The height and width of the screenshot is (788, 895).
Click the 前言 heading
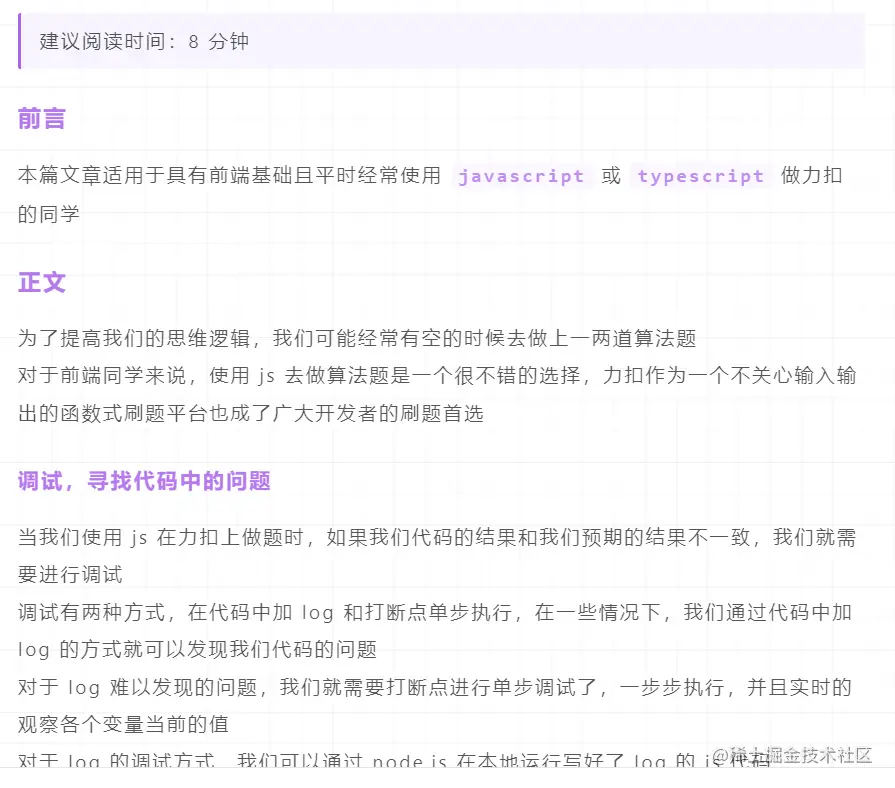pyautogui.click(x=42, y=119)
